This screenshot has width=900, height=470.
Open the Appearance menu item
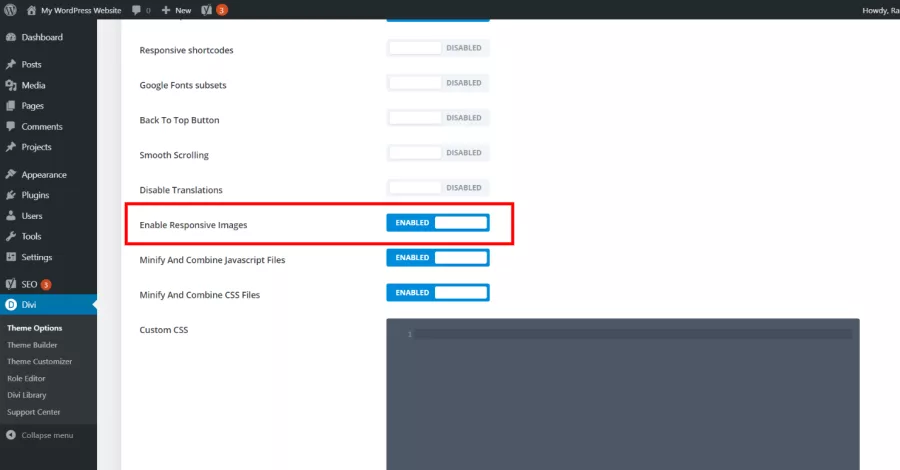(x=48, y=174)
